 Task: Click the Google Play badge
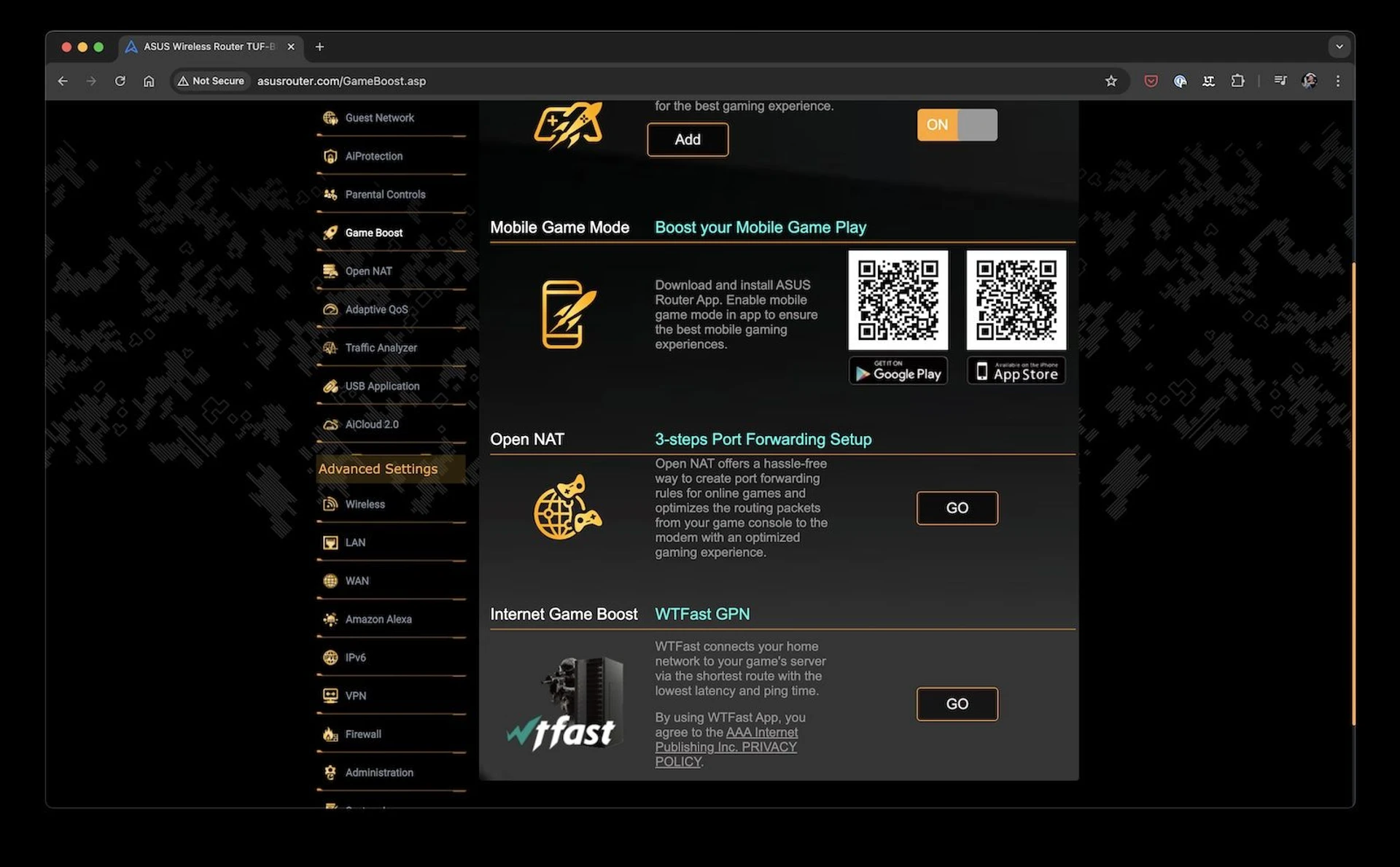[x=898, y=371]
